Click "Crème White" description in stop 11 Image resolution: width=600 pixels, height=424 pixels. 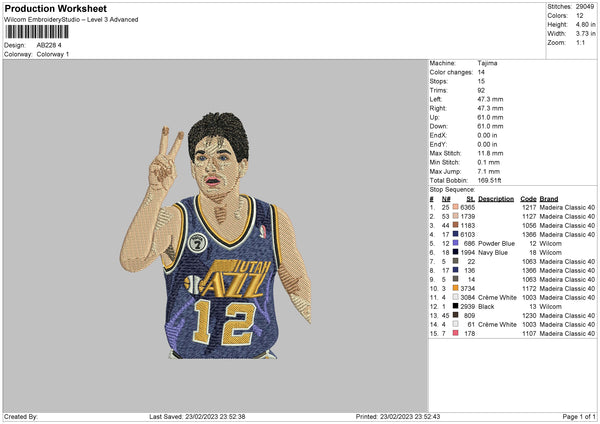point(497,297)
